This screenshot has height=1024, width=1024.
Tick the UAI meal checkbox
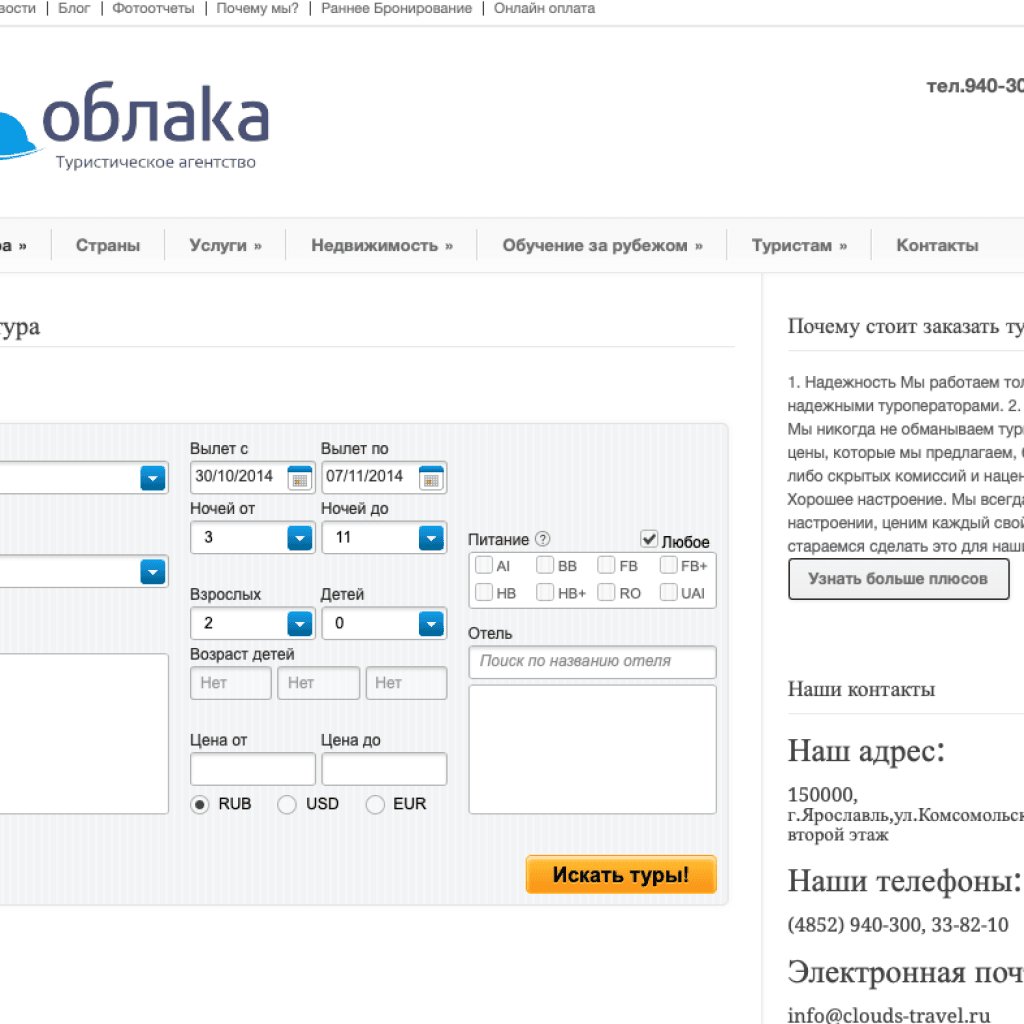[668, 592]
